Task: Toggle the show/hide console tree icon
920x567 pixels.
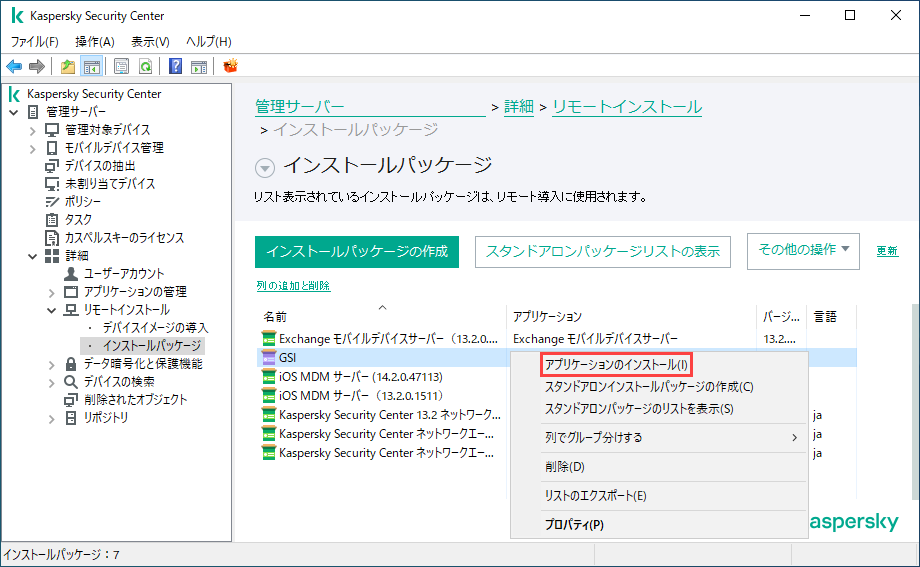Action: (92, 66)
